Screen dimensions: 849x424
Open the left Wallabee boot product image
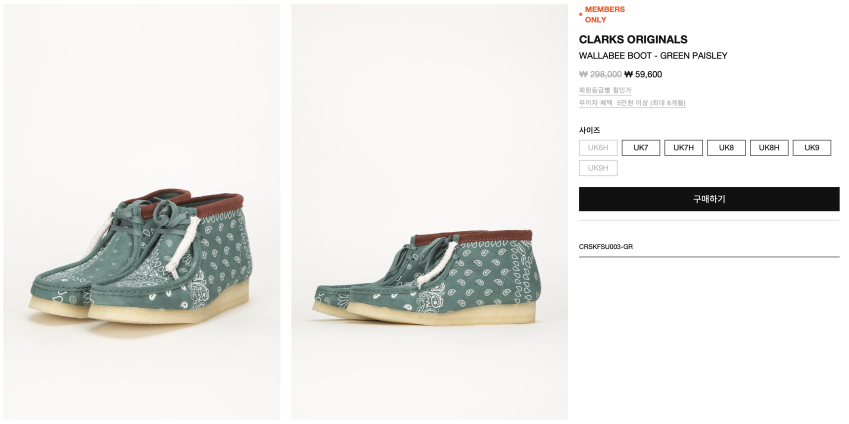(142, 212)
